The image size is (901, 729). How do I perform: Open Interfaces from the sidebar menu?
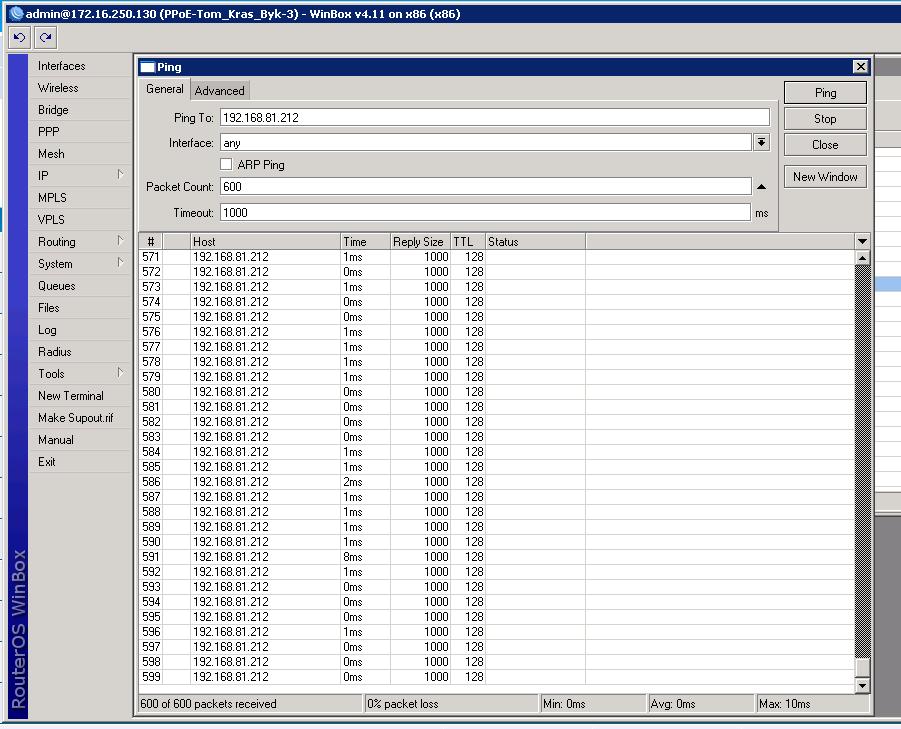pos(80,66)
